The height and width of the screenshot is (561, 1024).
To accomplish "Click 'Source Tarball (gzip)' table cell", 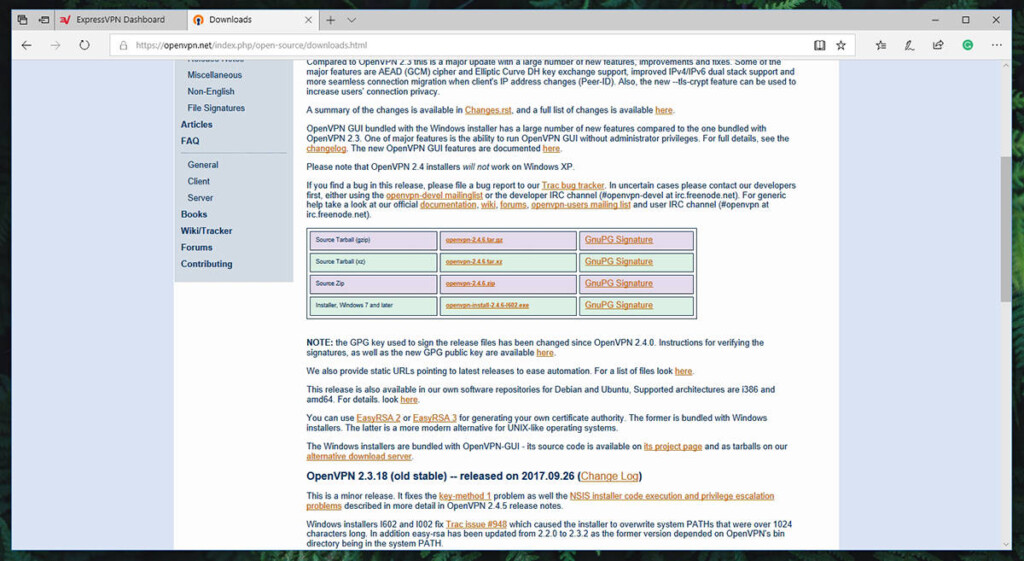I will coord(374,240).
